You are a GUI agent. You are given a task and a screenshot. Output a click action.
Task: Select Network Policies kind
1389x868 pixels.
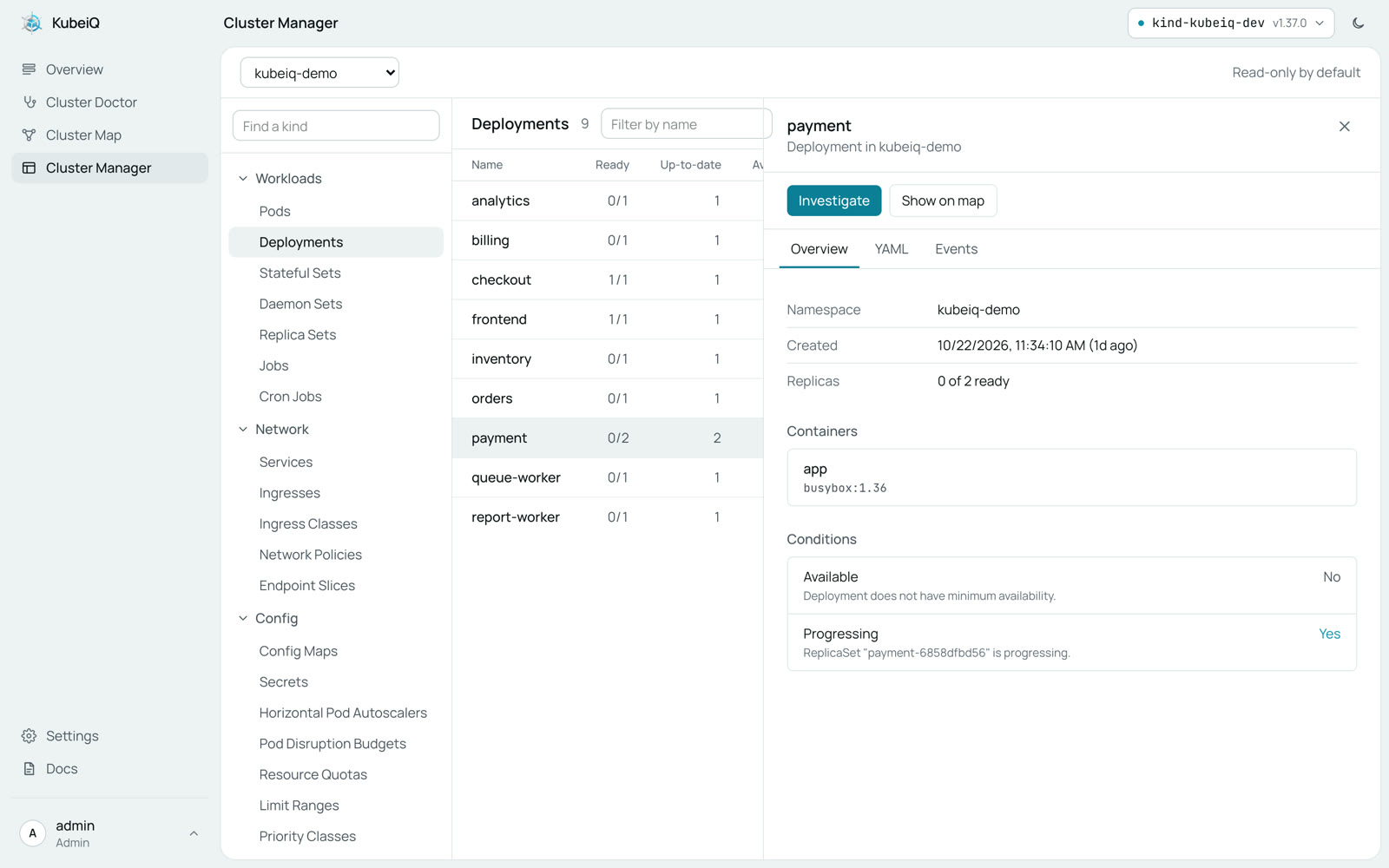(336, 555)
